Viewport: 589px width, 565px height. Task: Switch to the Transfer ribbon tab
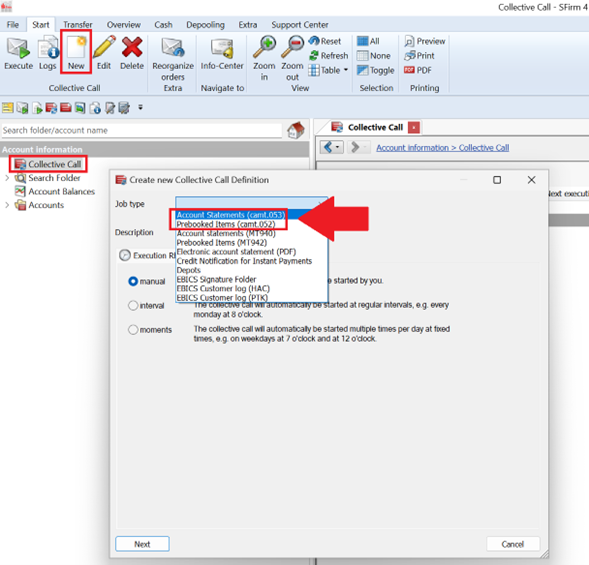tap(78, 25)
